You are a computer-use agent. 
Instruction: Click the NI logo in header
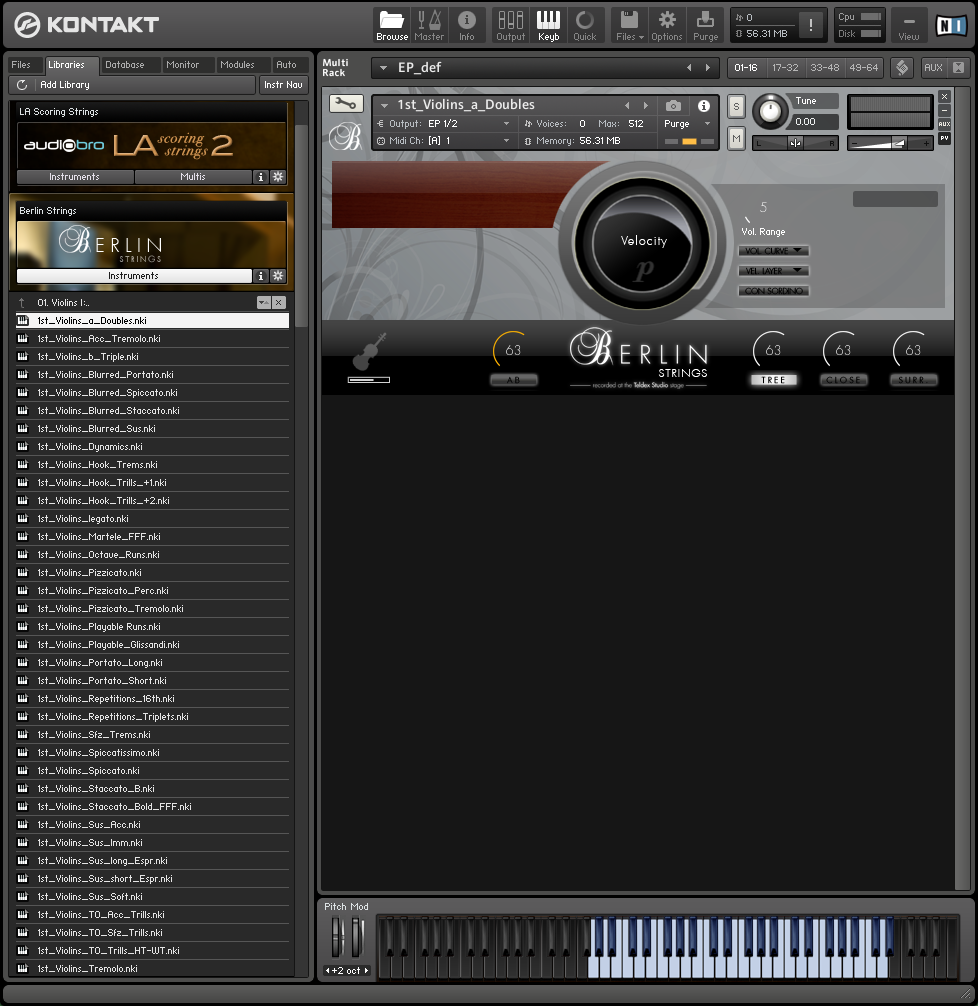click(x=951, y=26)
